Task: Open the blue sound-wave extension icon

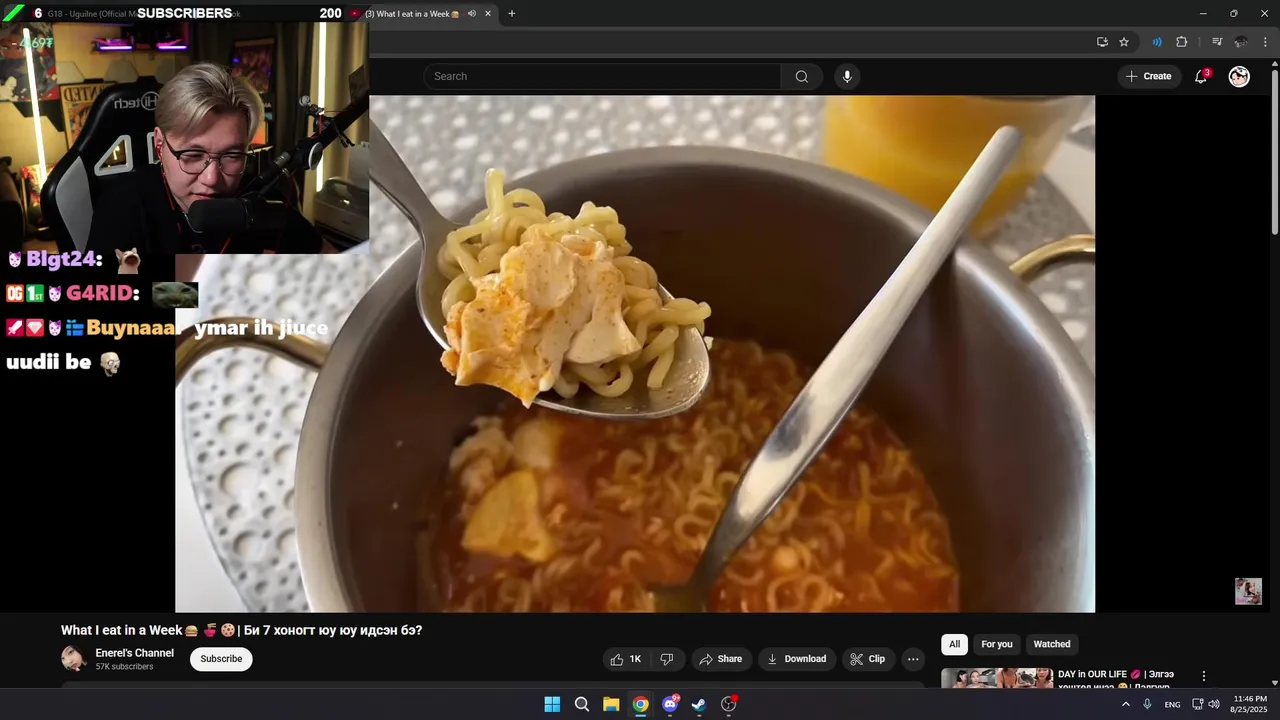Action: coord(1157,42)
